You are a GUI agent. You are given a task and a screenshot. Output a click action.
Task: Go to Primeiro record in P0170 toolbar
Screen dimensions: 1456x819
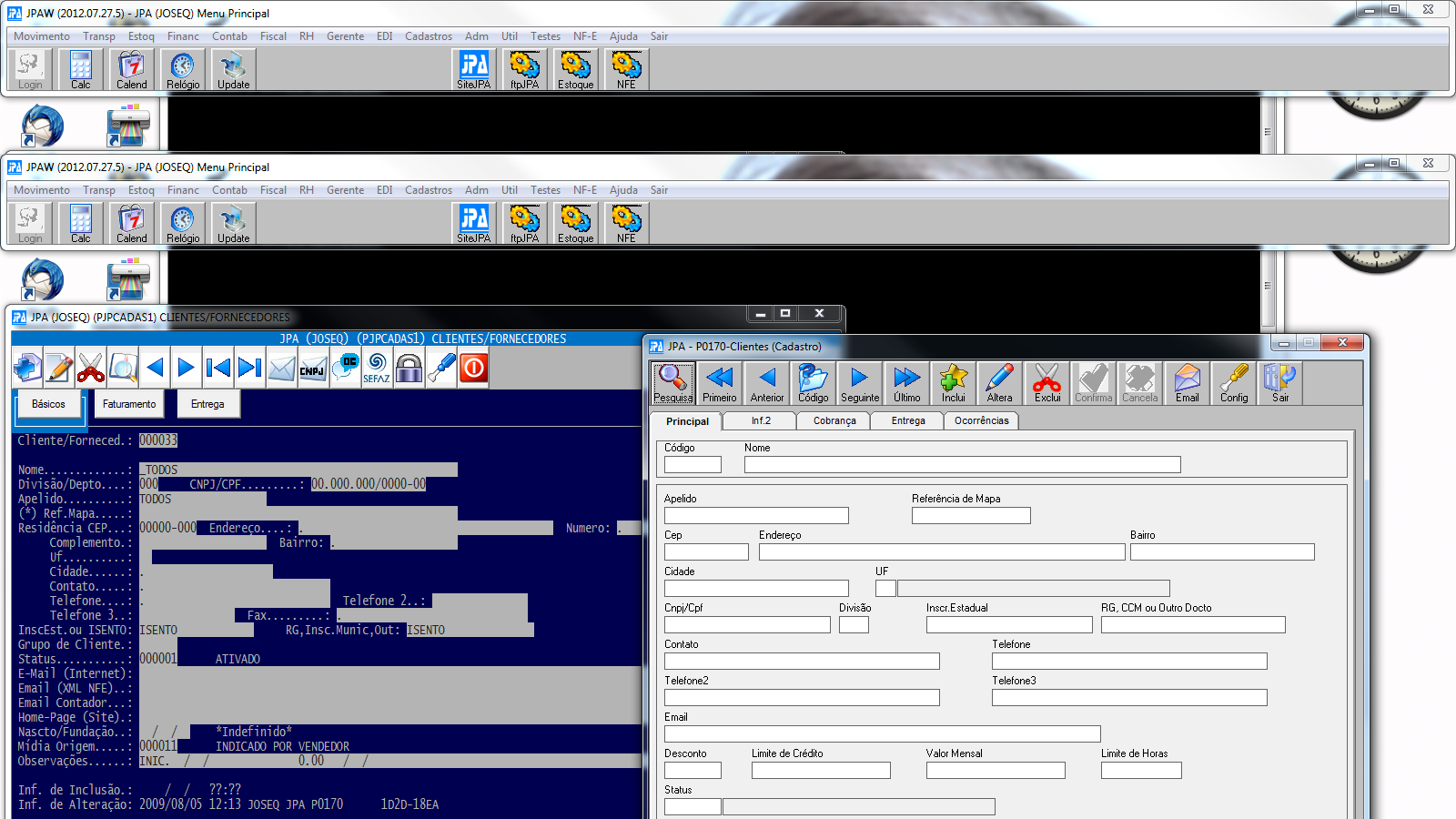[720, 382]
